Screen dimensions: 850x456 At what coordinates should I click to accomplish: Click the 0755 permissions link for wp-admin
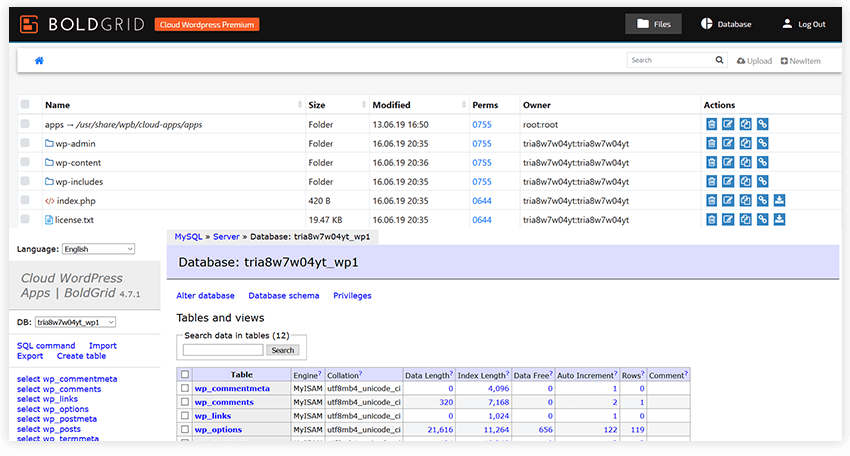click(x=482, y=143)
